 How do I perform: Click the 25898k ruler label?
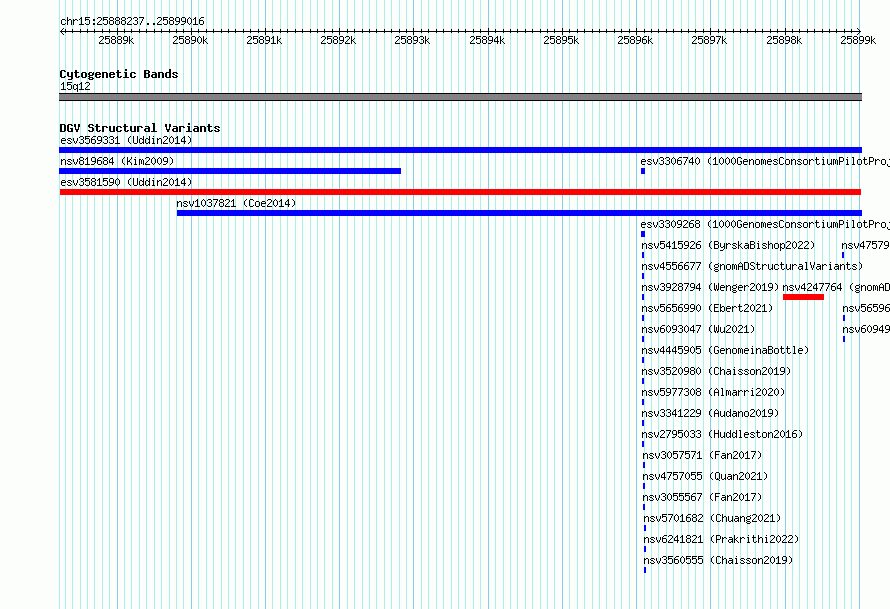pos(784,40)
